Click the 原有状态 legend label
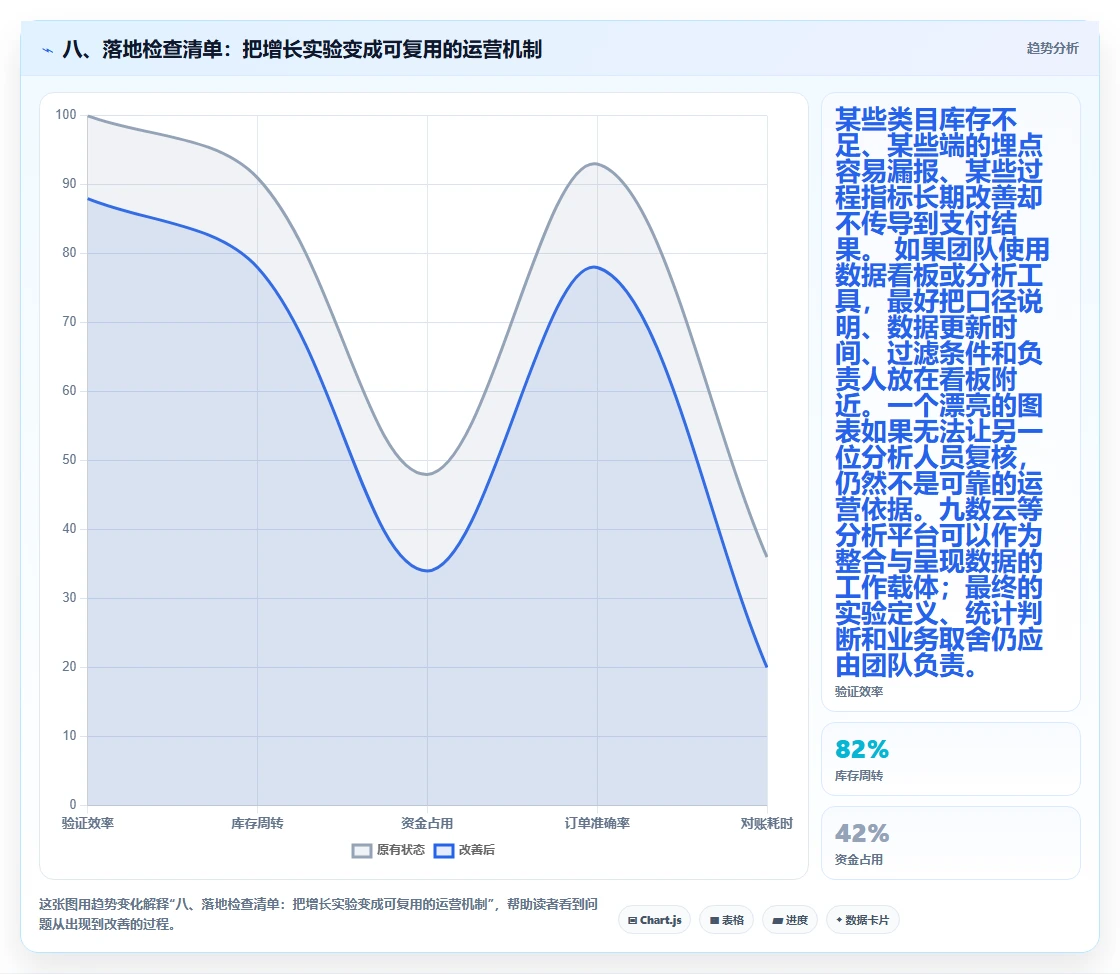The width and height of the screenshot is (1120, 974). click(x=401, y=850)
